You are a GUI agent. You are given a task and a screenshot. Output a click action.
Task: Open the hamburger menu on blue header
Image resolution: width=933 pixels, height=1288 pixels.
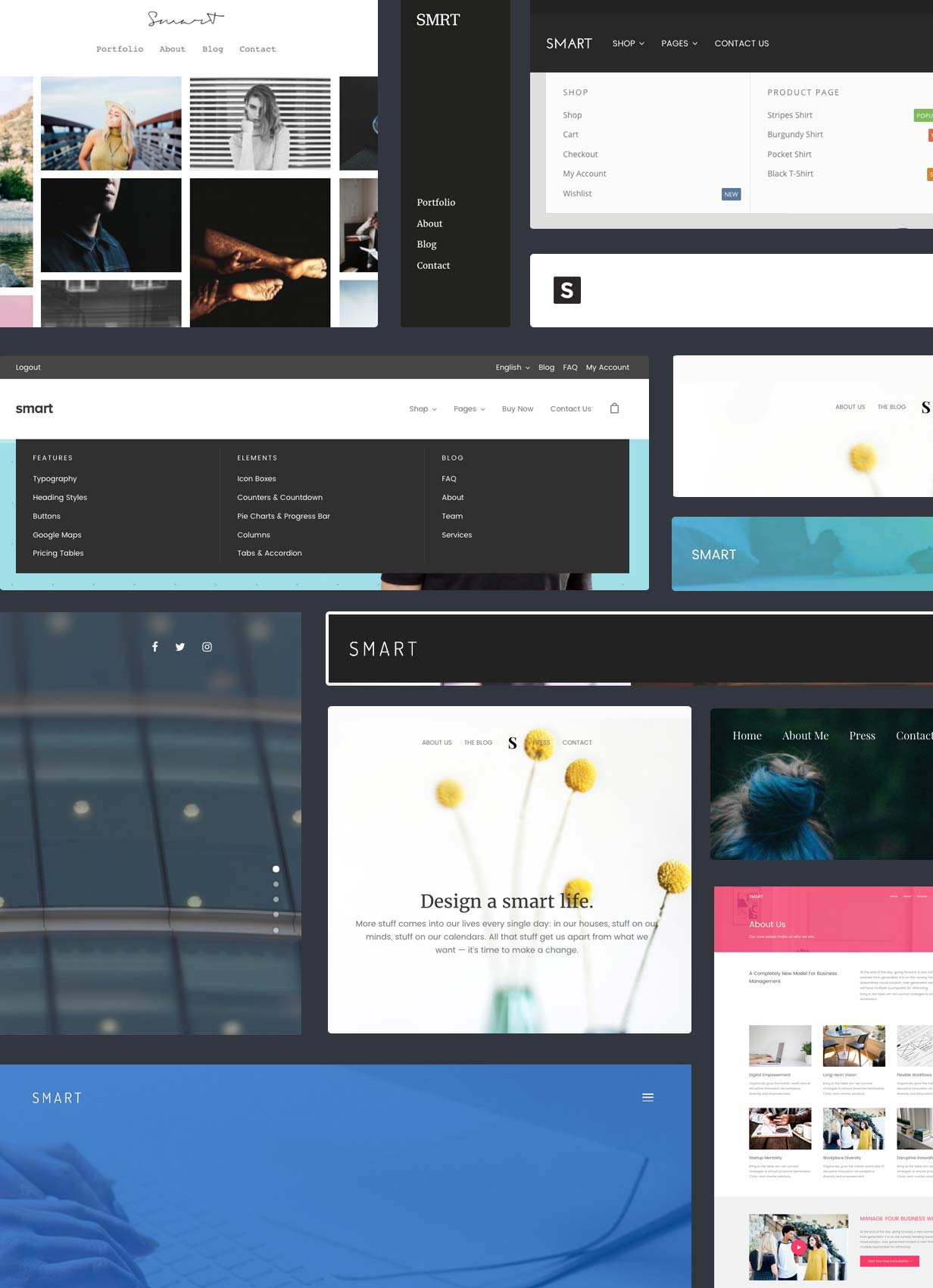coord(647,1097)
